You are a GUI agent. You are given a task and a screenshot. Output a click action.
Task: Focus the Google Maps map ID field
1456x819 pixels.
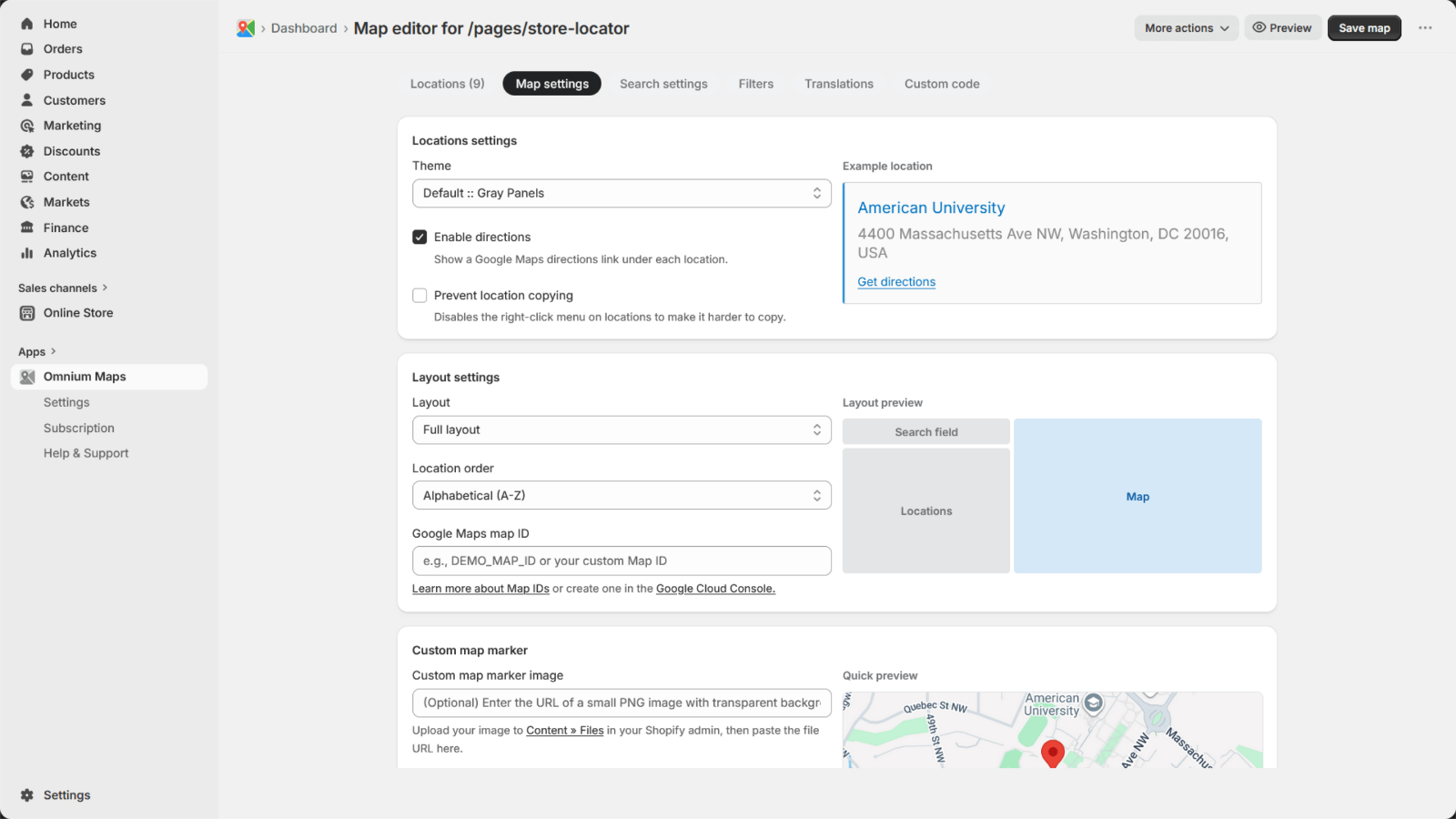(x=622, y=561)
